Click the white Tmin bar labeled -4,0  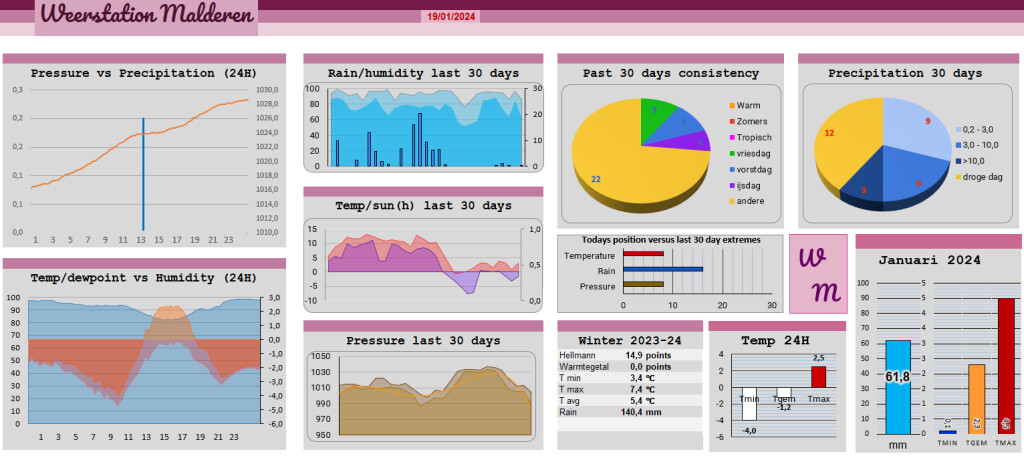tap(749, 403)
